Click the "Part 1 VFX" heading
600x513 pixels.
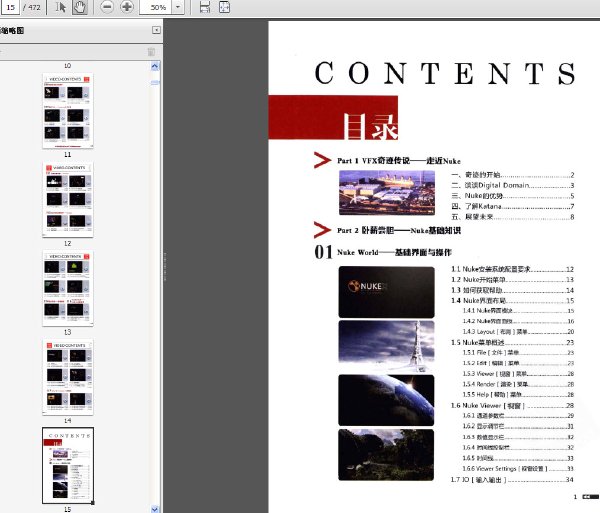pyautogui.click(x=399, y=161)
